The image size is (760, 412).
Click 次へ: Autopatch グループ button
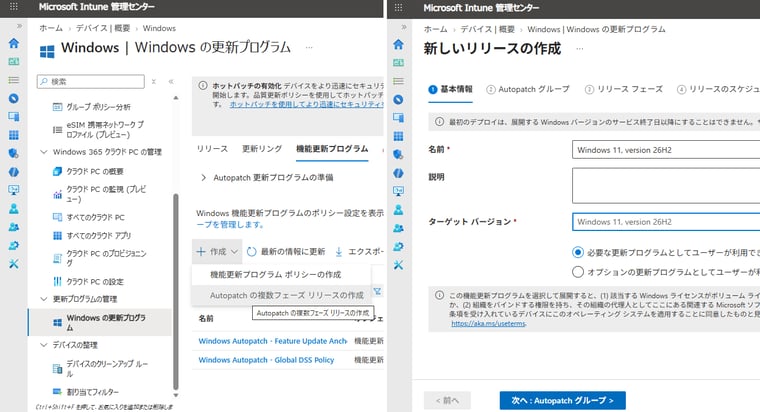pos(562,400)
